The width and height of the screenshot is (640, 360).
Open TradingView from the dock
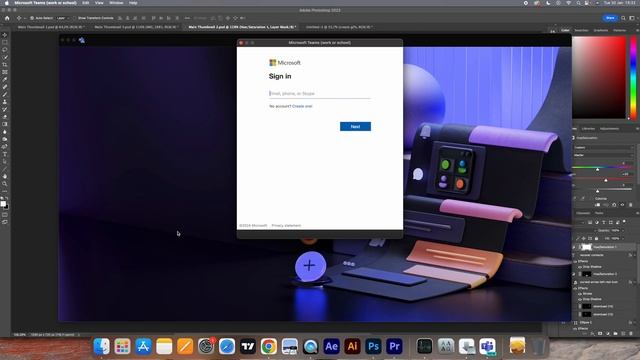248,347
